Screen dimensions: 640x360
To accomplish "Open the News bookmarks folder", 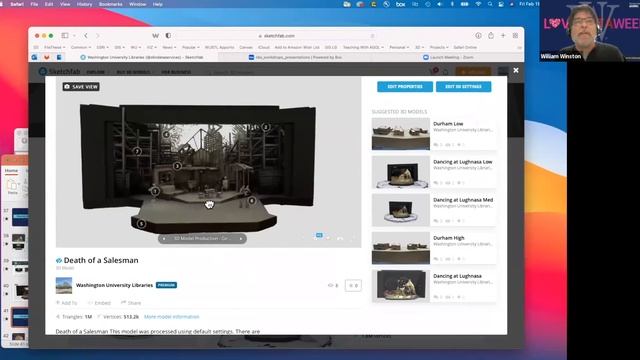I will pos(169,47).
